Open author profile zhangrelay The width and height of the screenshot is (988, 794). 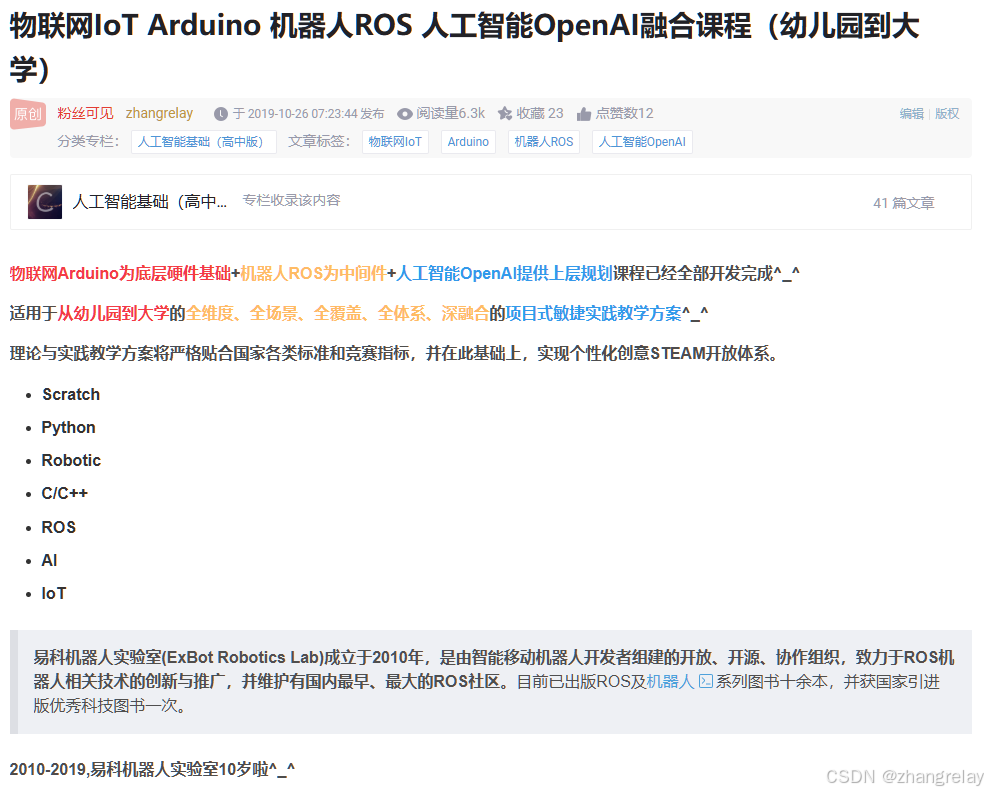[x=159, y=113]
